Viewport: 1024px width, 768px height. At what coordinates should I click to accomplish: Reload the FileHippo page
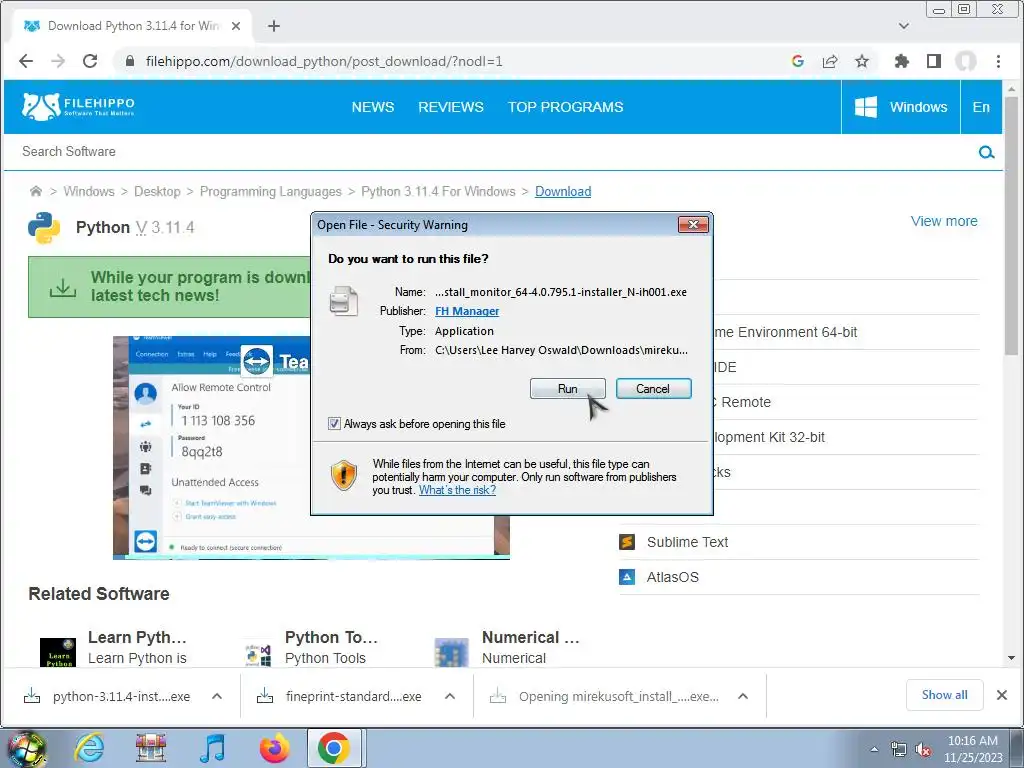click(90, 61)
